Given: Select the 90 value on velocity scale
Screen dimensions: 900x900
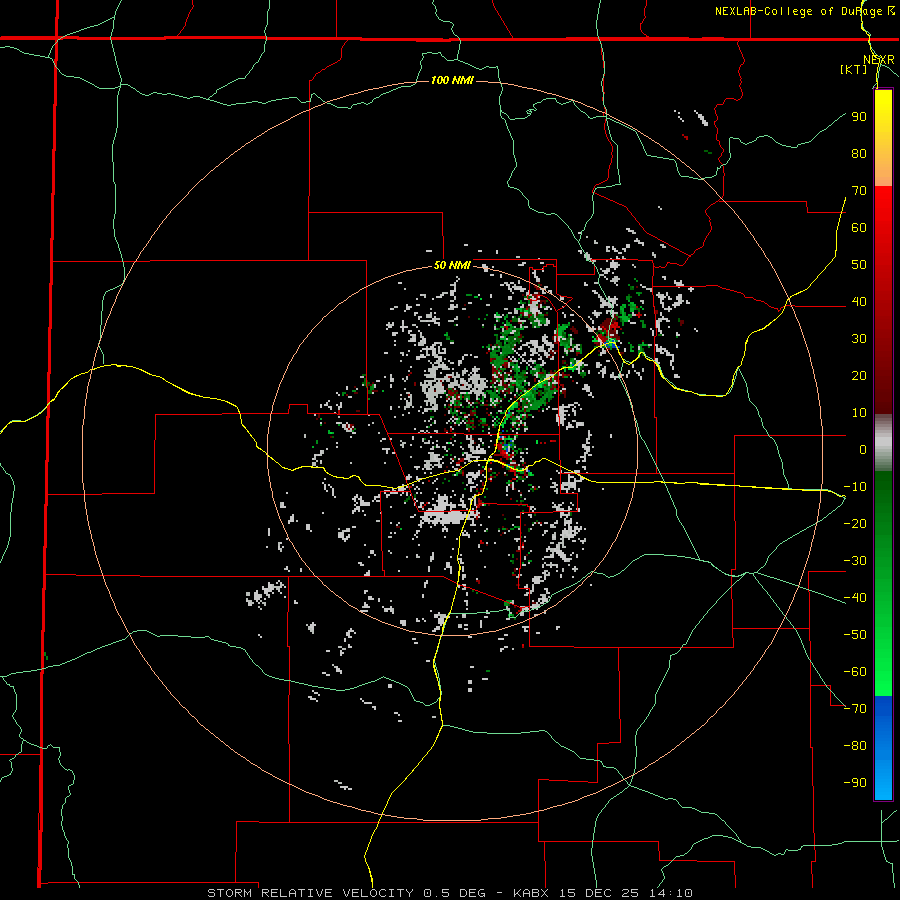Looking at the screenshot, I should click(x=859, y=117).
